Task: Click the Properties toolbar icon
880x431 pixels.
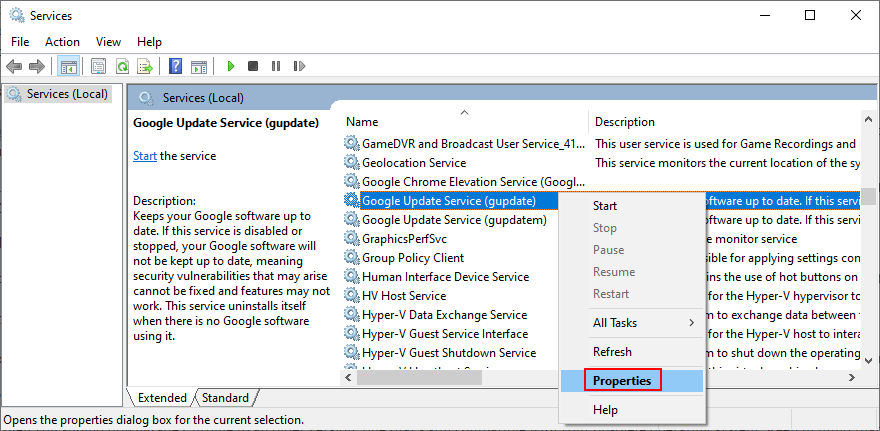Action: (x=99, y=66)
